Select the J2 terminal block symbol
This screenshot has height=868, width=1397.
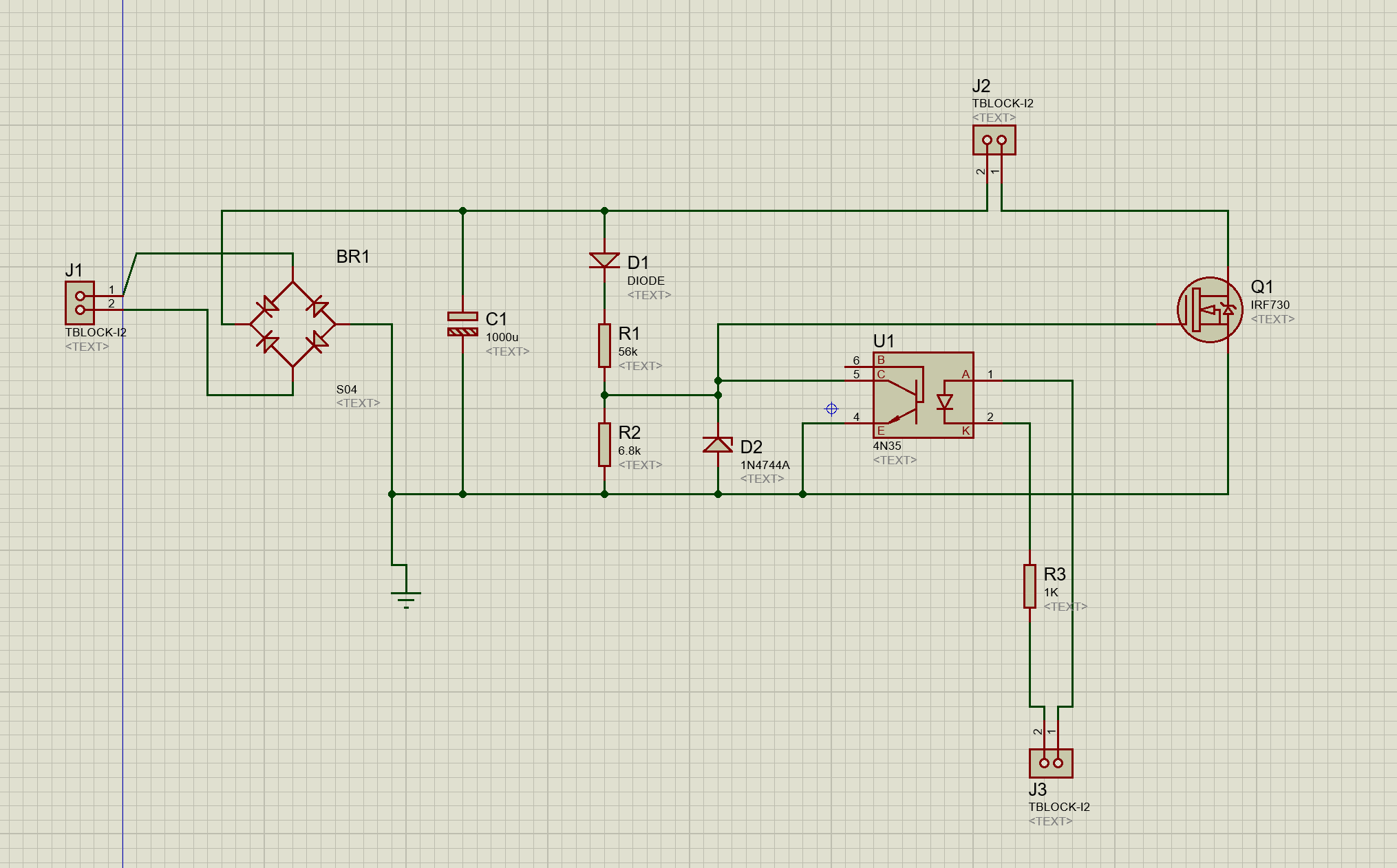click(x=994, y=140)
